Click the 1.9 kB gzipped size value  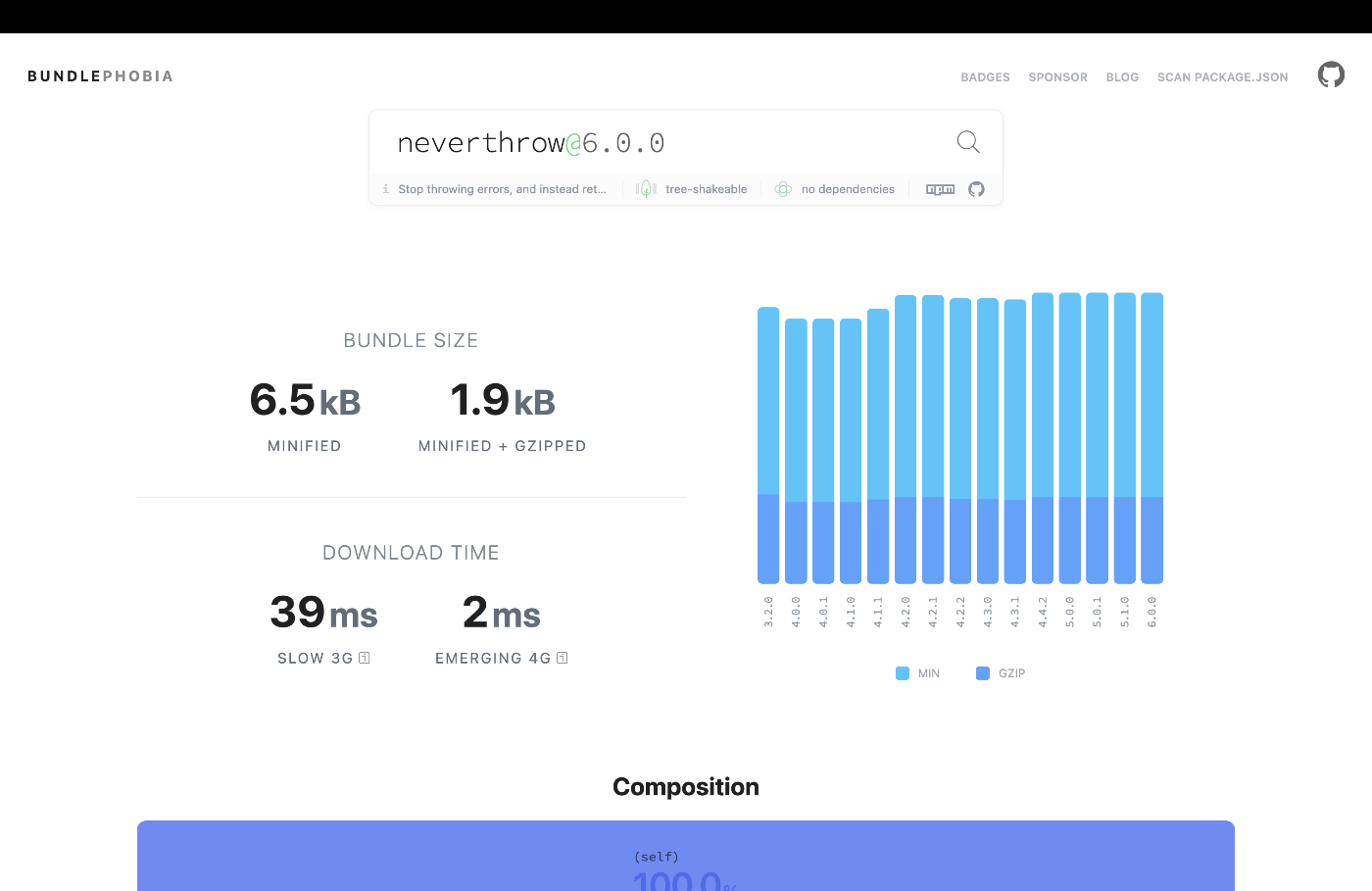tap(503, 400)
